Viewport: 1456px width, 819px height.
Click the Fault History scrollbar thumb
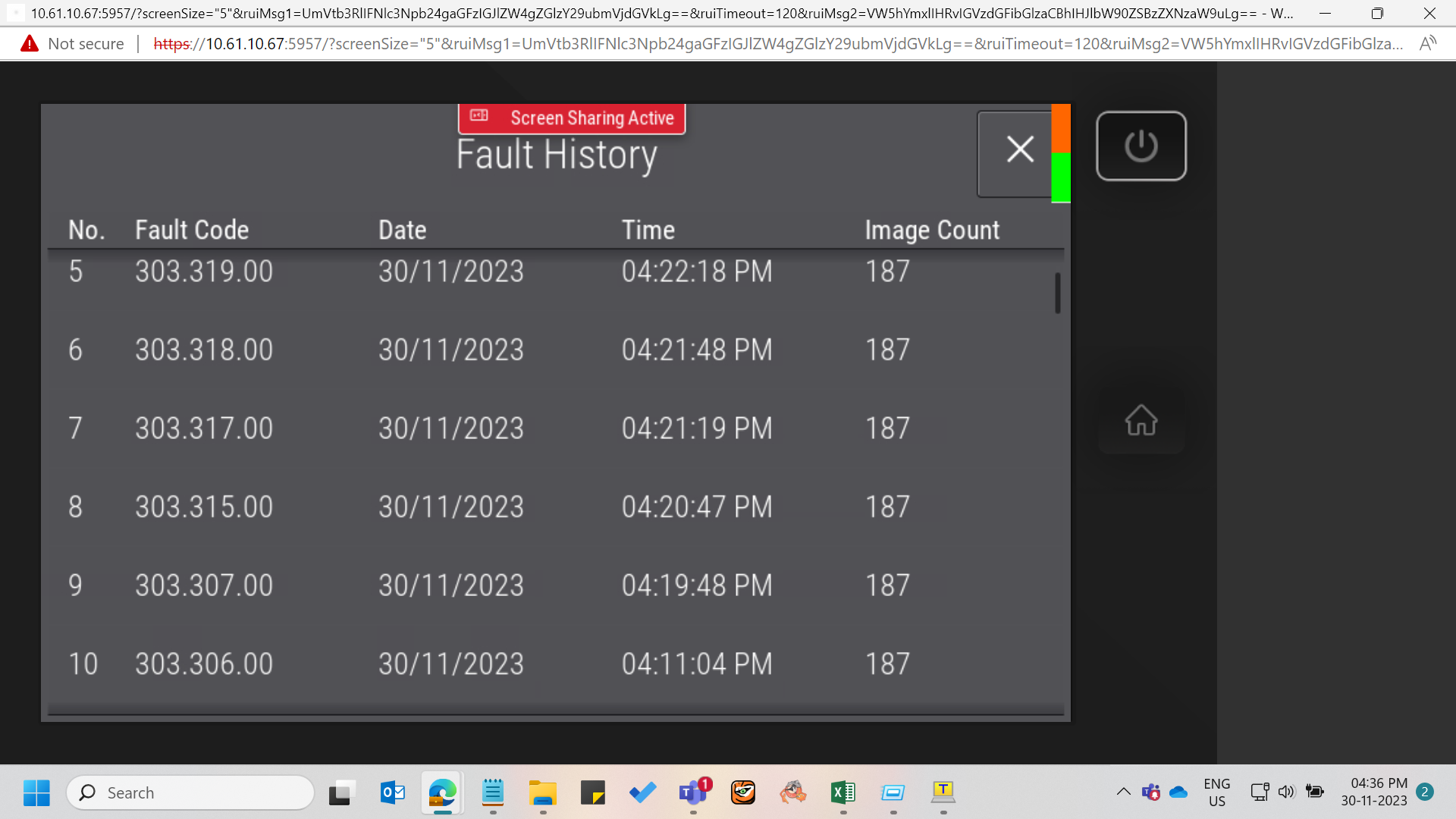click(1057, 293)
